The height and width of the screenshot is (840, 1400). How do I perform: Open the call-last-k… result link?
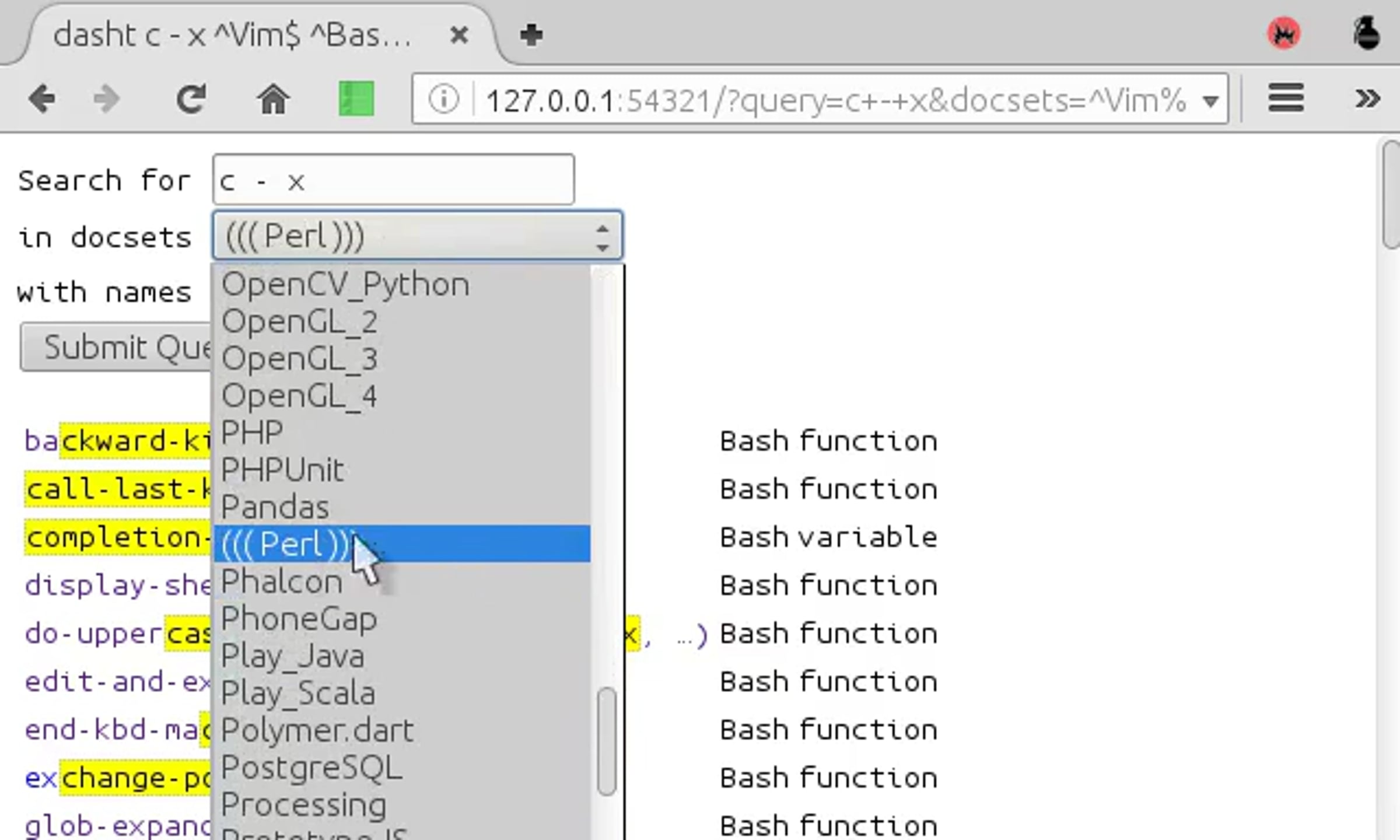pyautogui.click(x=118, y=489)
